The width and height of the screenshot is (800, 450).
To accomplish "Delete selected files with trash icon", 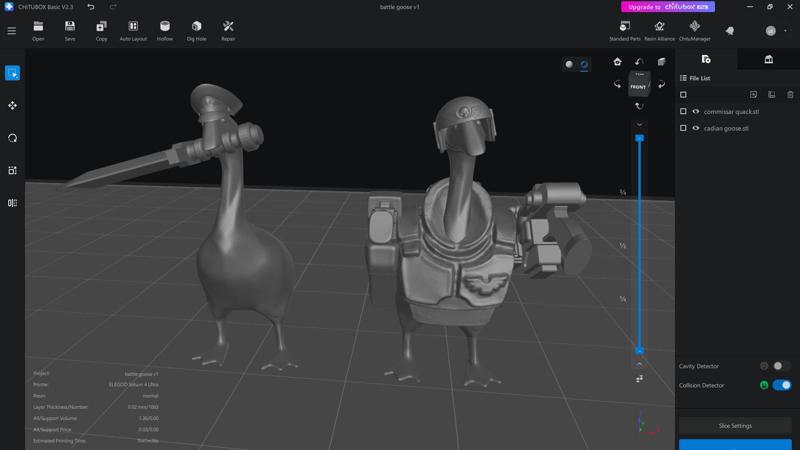I will click(790, 94).
